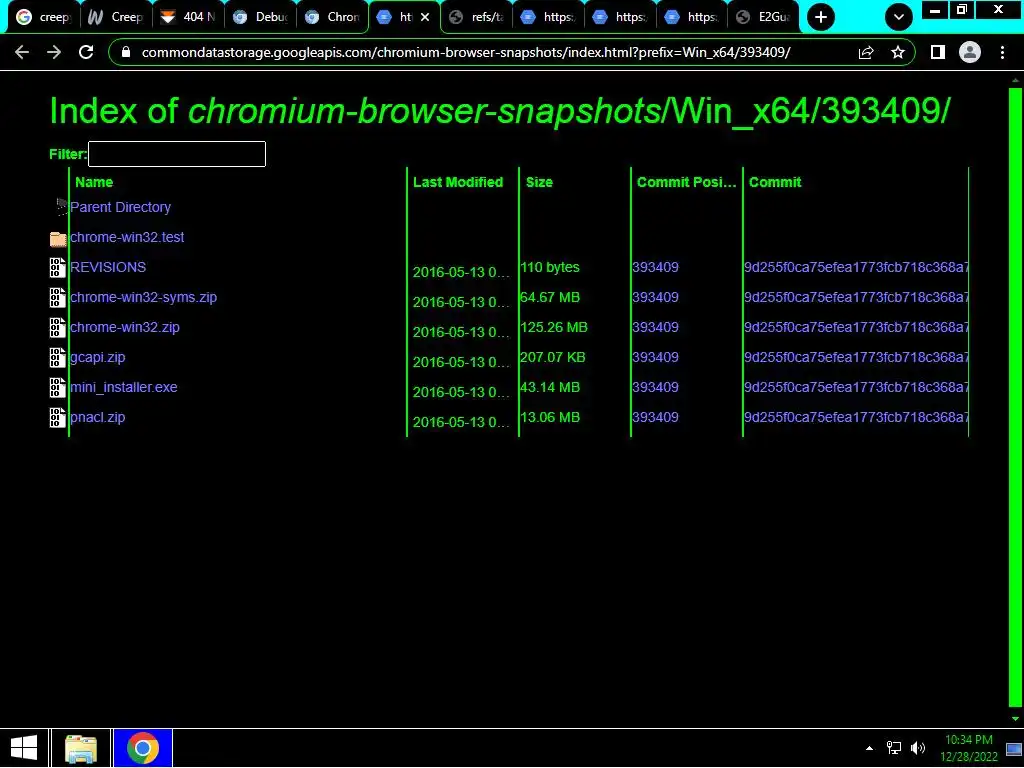Screen dimensions: 1024x768
Task: Open the taskbar clock and date
Action: pos(969,748)
